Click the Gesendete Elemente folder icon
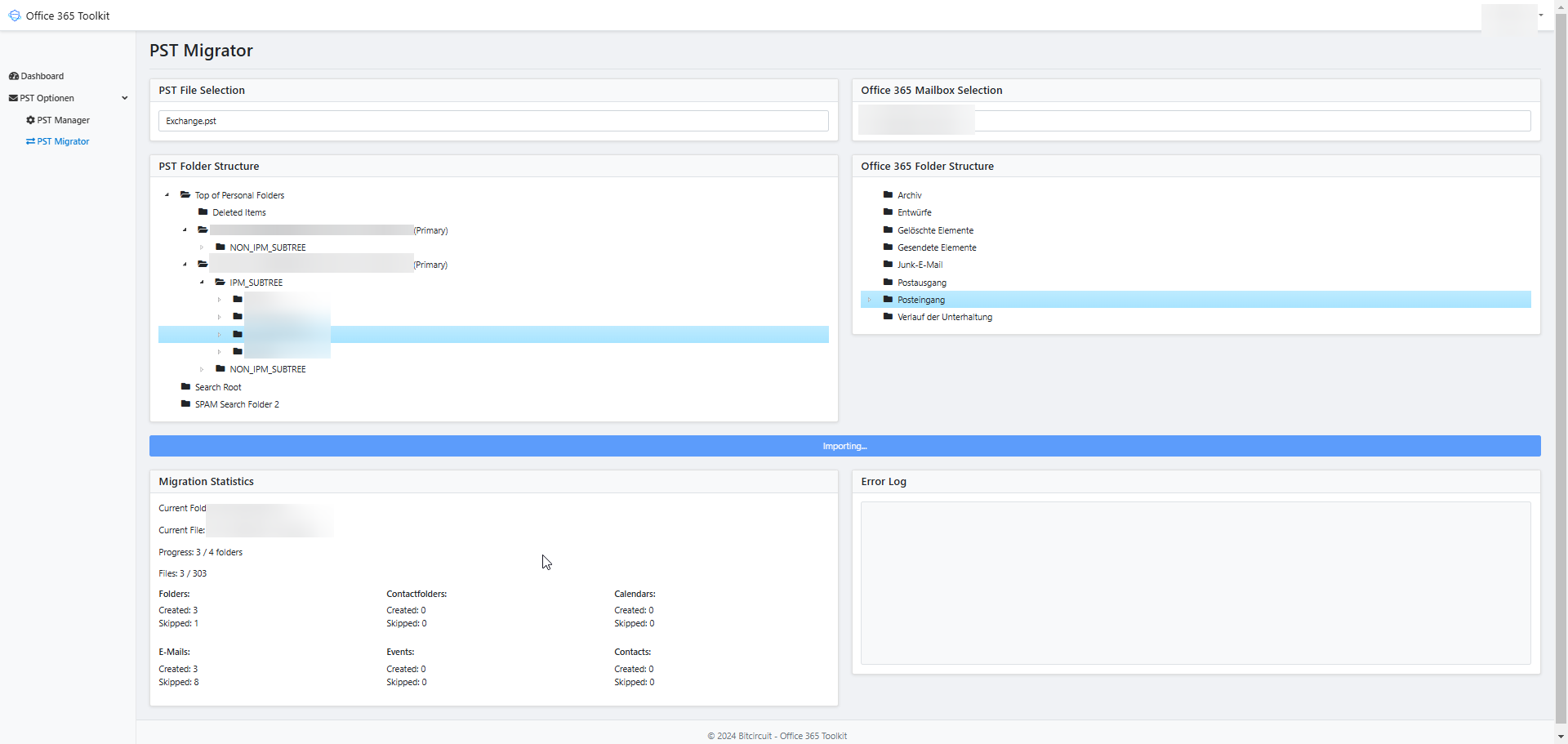The width and height of the screenshot is (1568, 744). click(x=888, y=247)
